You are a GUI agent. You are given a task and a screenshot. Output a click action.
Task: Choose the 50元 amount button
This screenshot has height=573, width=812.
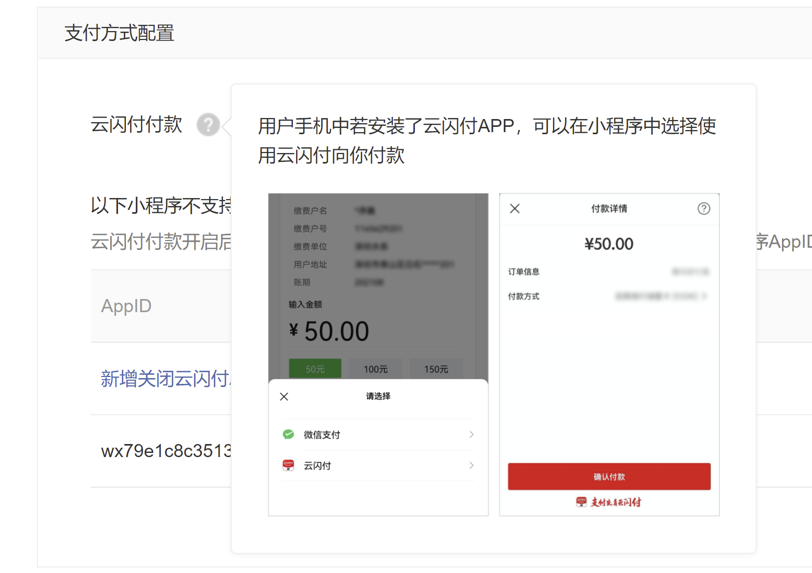click(x=315, y=369)
